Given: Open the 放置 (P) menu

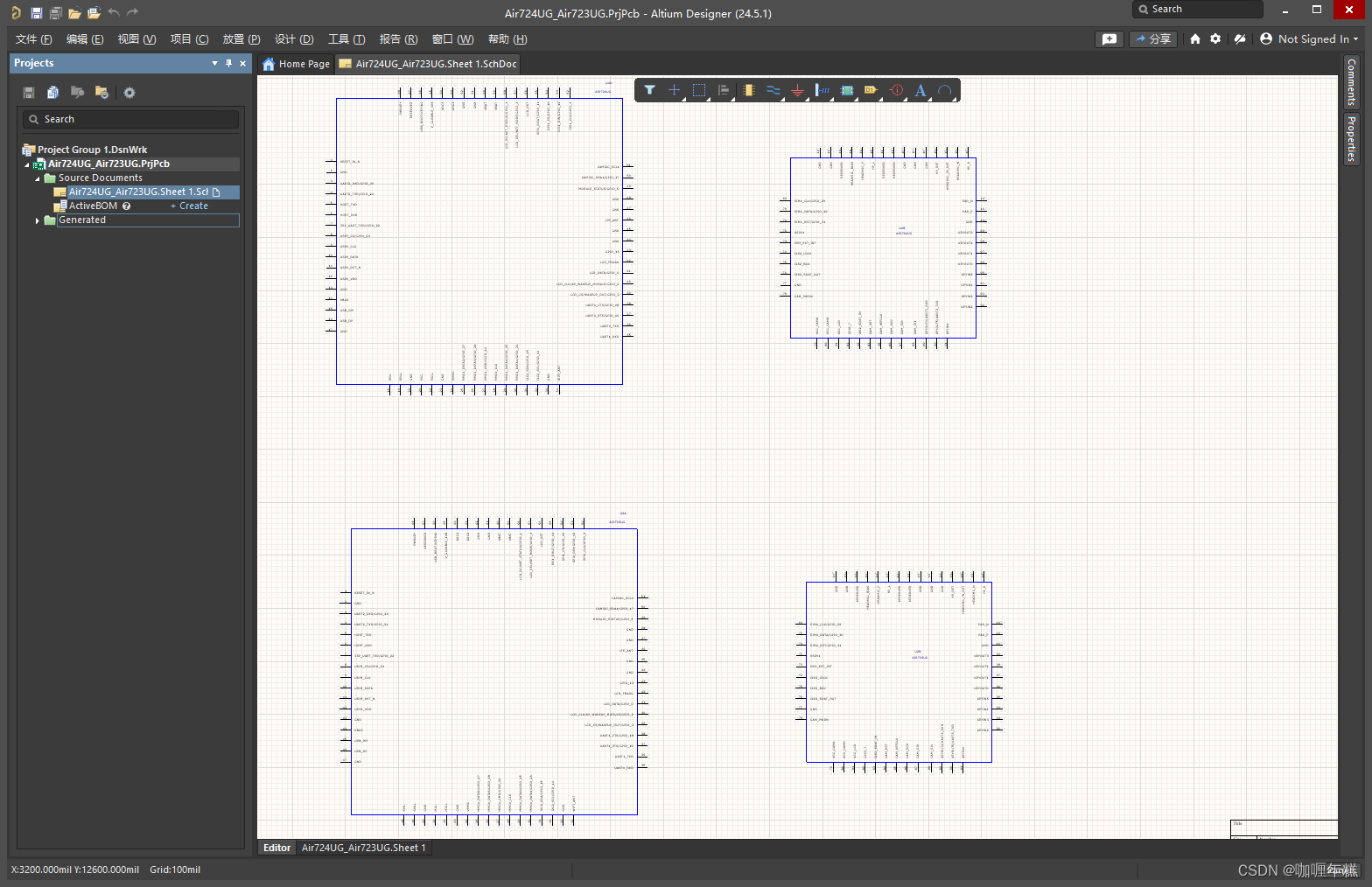Looking at the screenshot, I should point(241,39).
